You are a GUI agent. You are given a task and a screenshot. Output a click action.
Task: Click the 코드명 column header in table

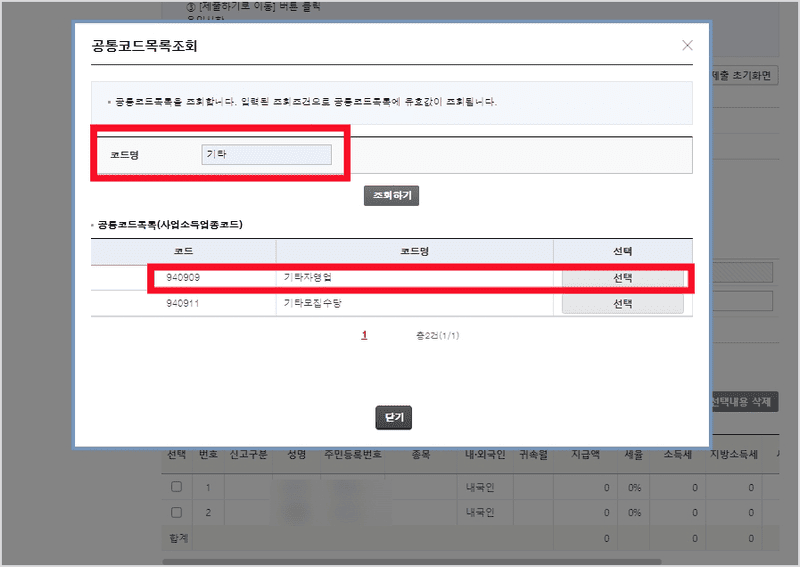pyautogui.click(x=414, y=251)
